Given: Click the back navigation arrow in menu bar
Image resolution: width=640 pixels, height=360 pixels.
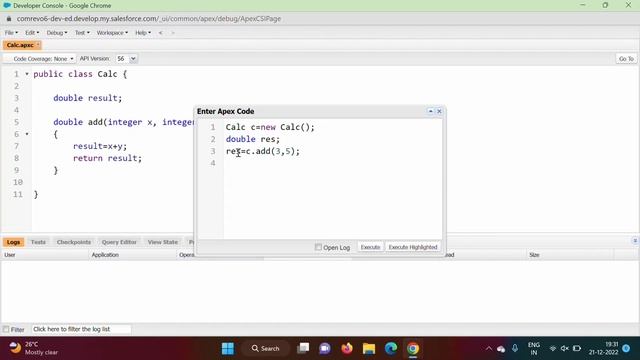Looking at the screenshot, I should tap(160, 33).
